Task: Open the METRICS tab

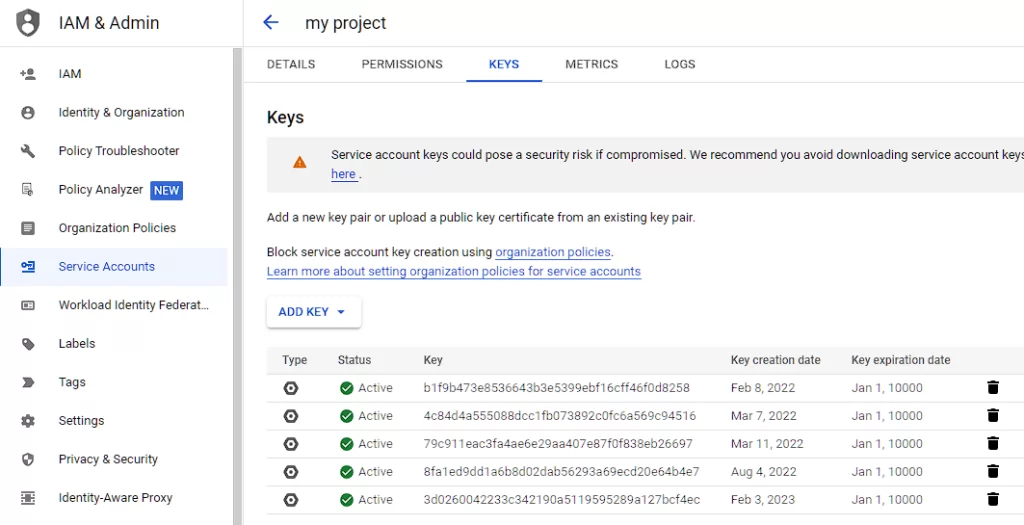Action: (x=592, y=64)
